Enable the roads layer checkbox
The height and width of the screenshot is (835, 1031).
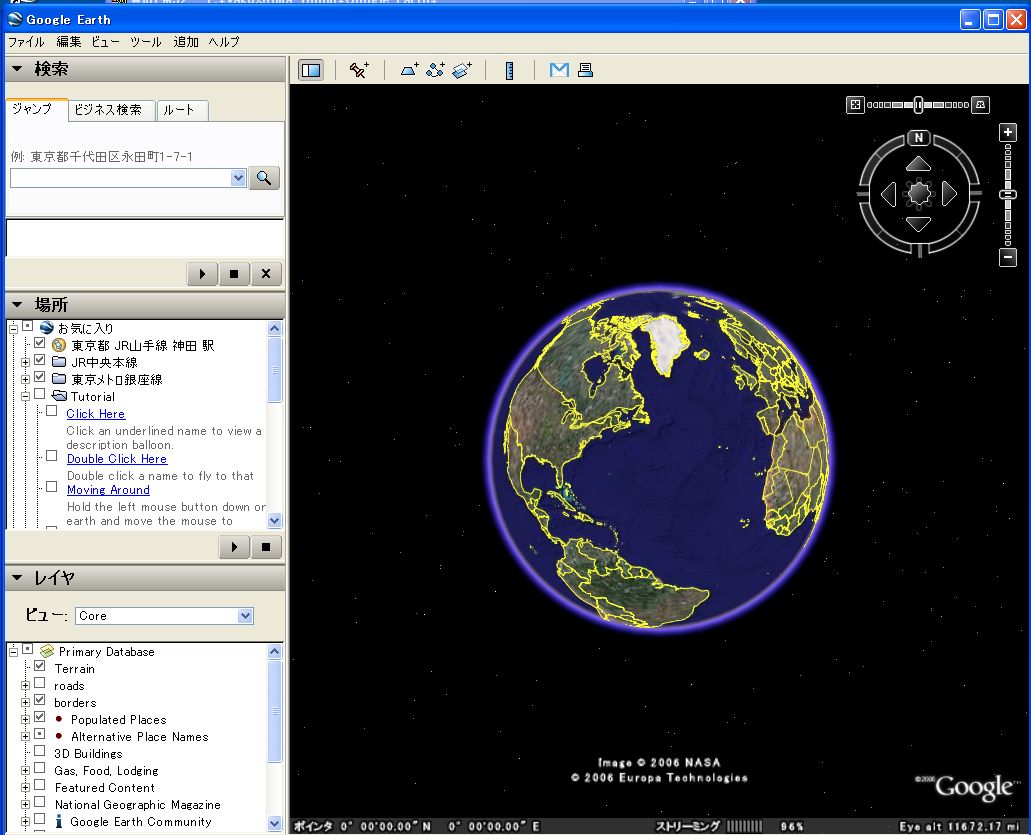(x=39, y=683)
